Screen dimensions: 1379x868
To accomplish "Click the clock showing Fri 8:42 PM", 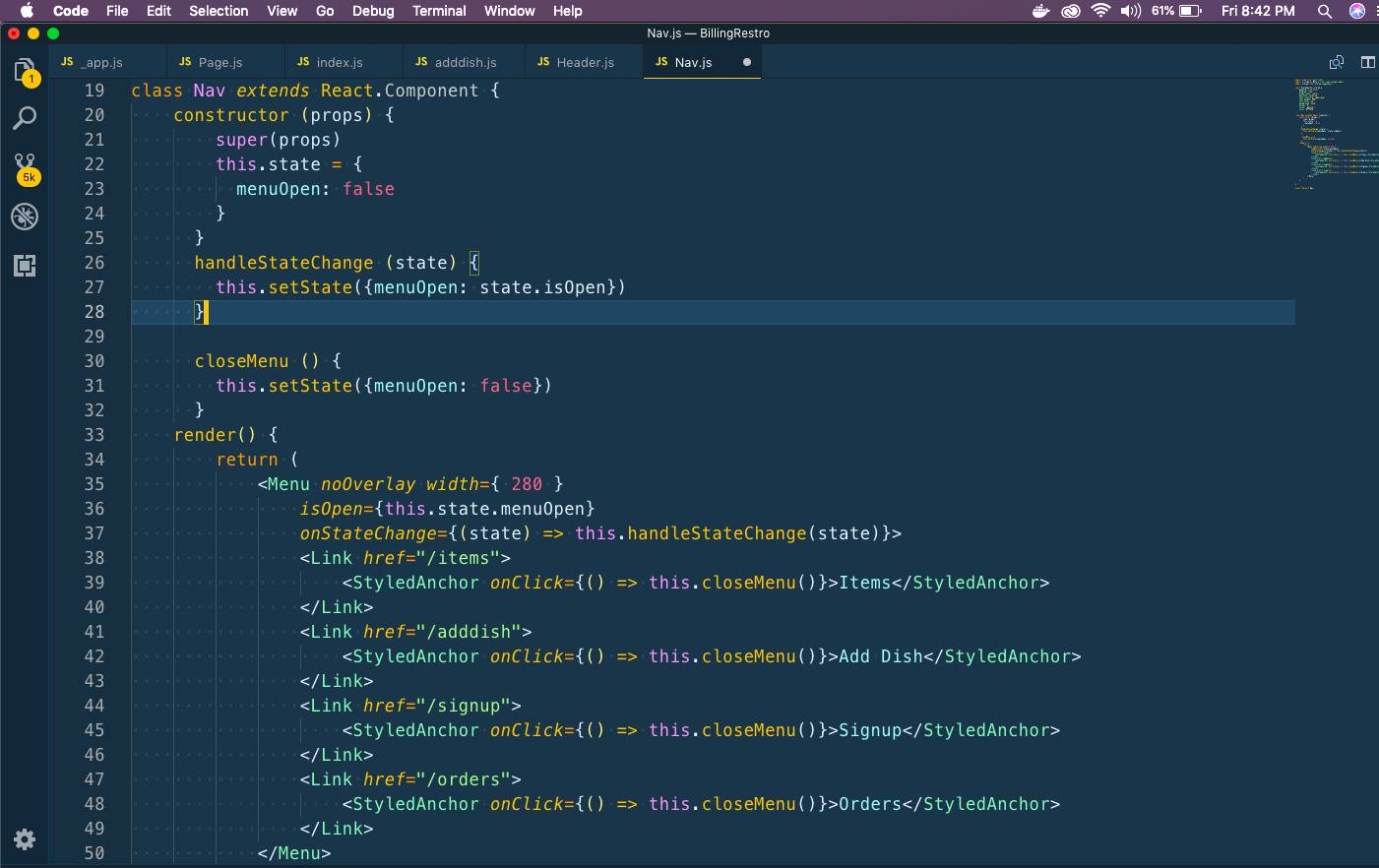I will click(x=1258, y=11).
